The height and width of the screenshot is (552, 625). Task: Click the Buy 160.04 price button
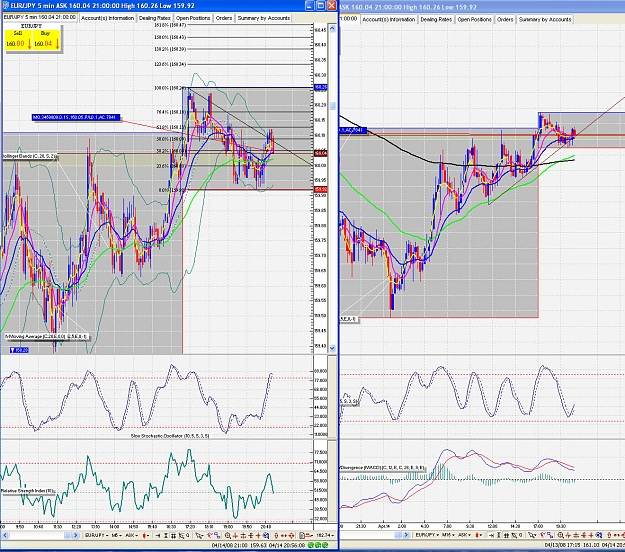click(x=46, y=40)
